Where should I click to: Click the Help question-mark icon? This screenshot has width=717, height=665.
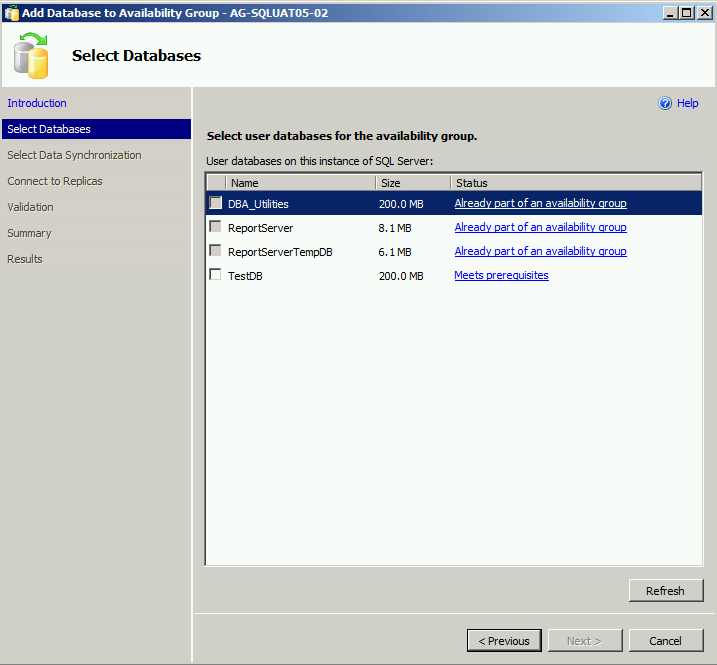[665, 103]
